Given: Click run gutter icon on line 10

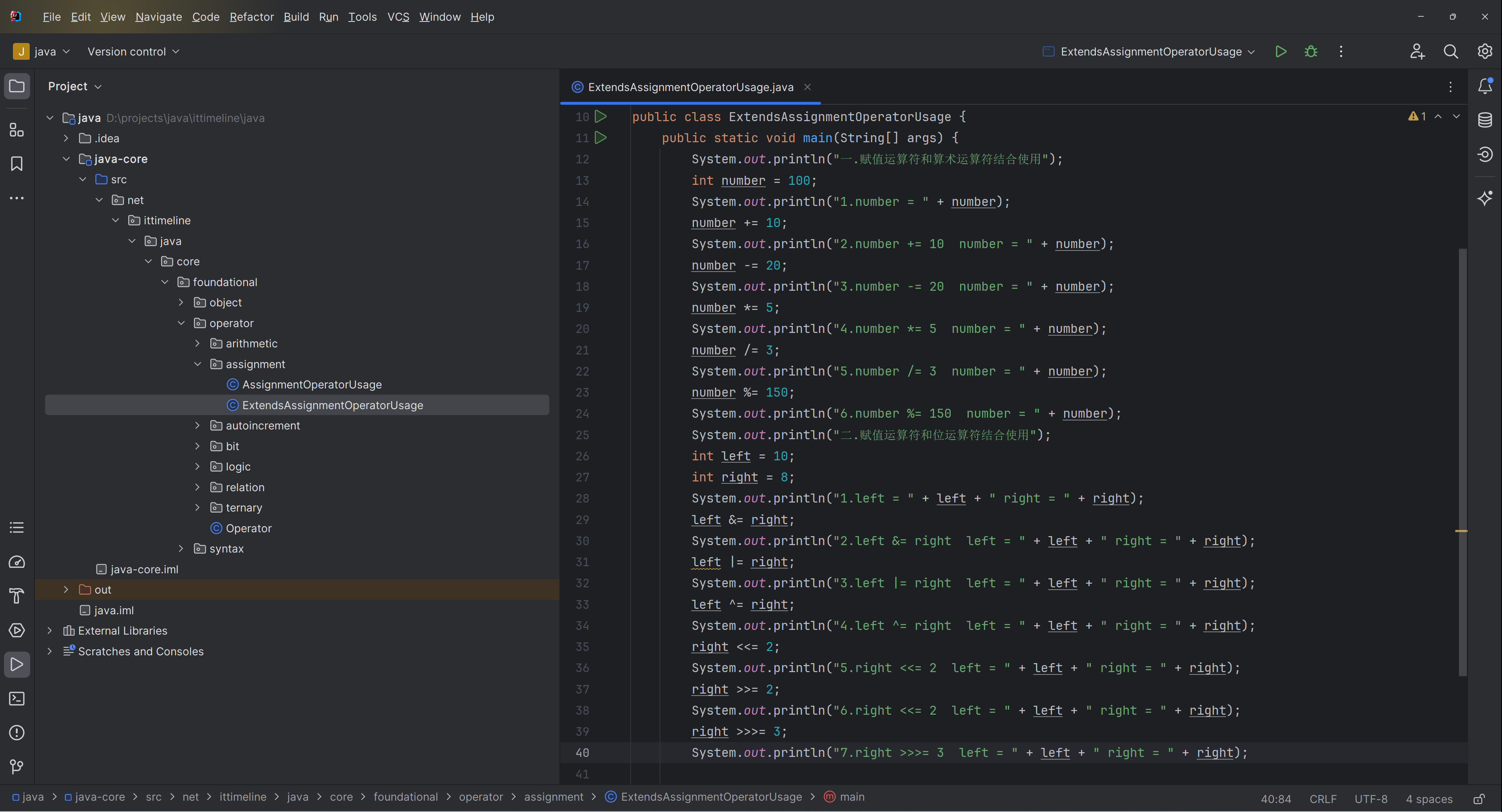Looking at the screenshot, I should (600, 116).
